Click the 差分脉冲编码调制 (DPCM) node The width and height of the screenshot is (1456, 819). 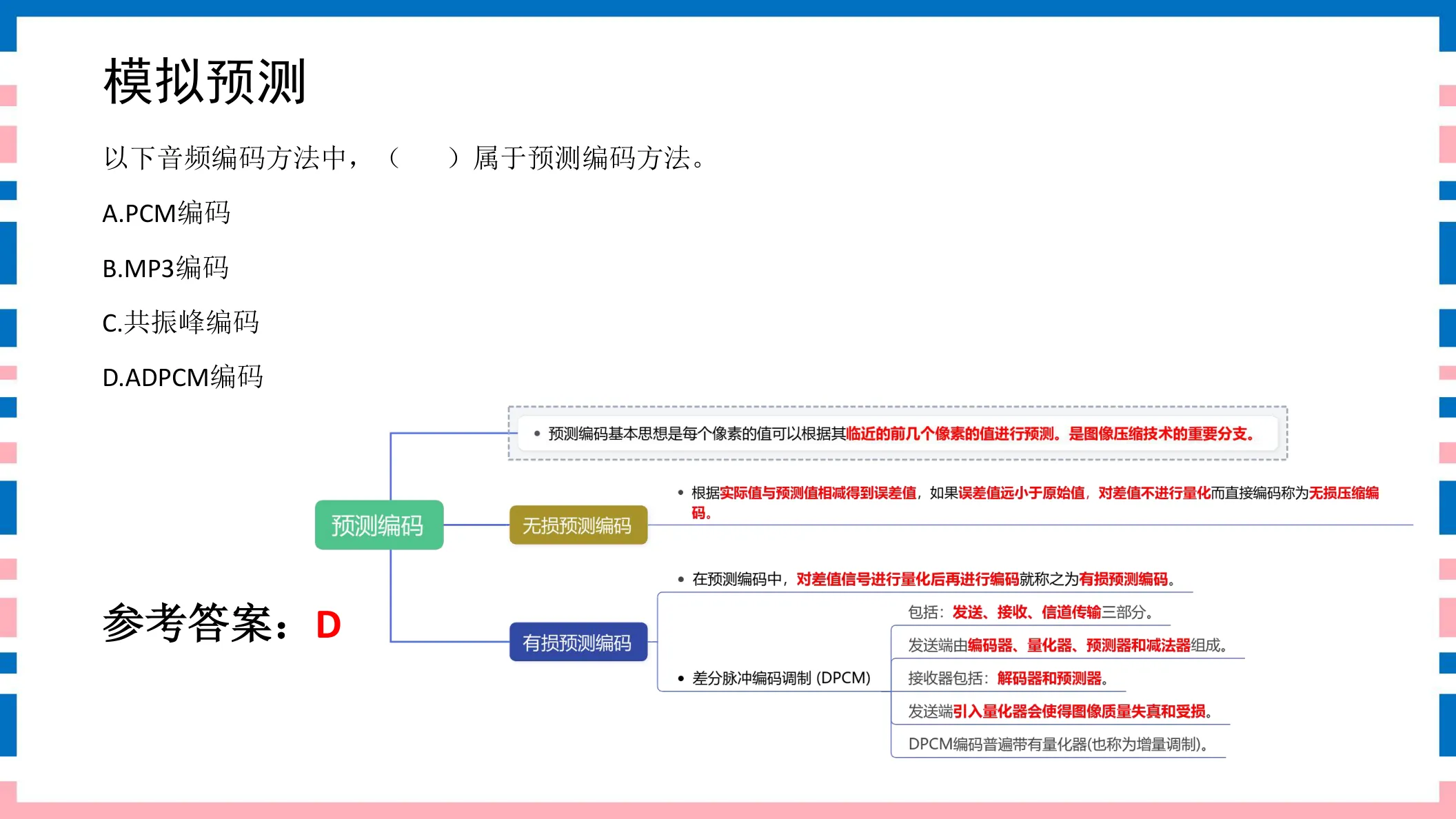(774, 678)
